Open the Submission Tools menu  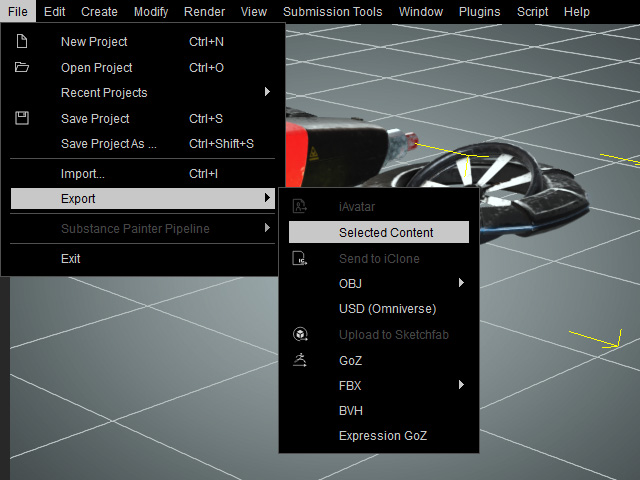(332, 12)
